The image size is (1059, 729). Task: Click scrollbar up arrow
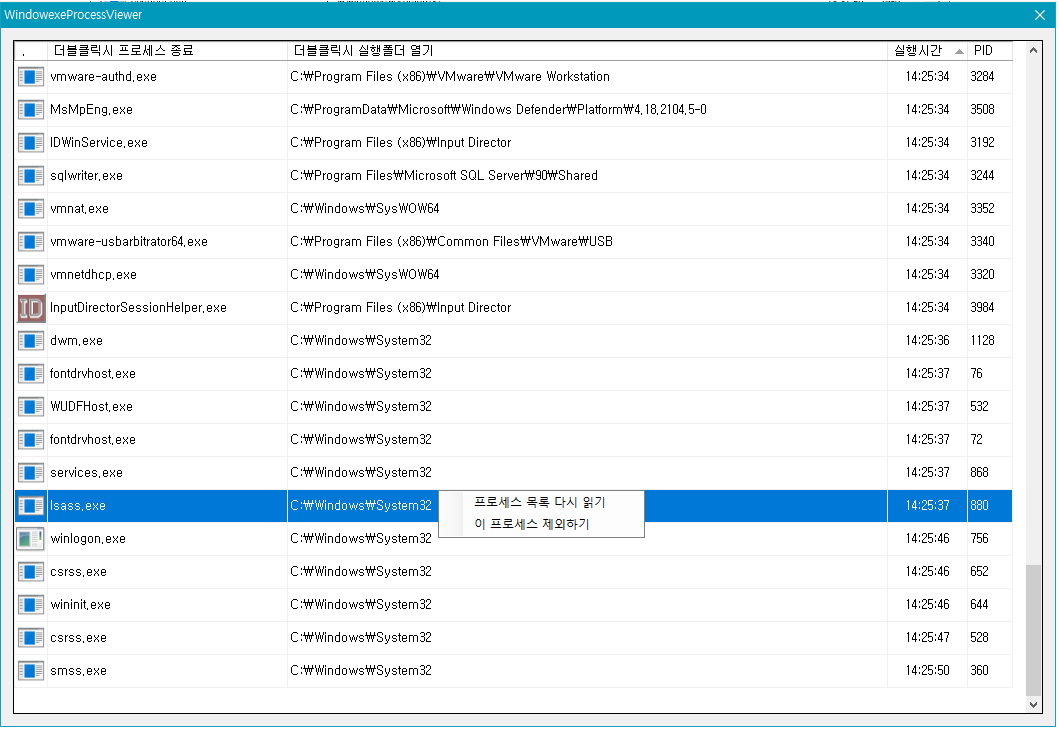point(1033,50)
